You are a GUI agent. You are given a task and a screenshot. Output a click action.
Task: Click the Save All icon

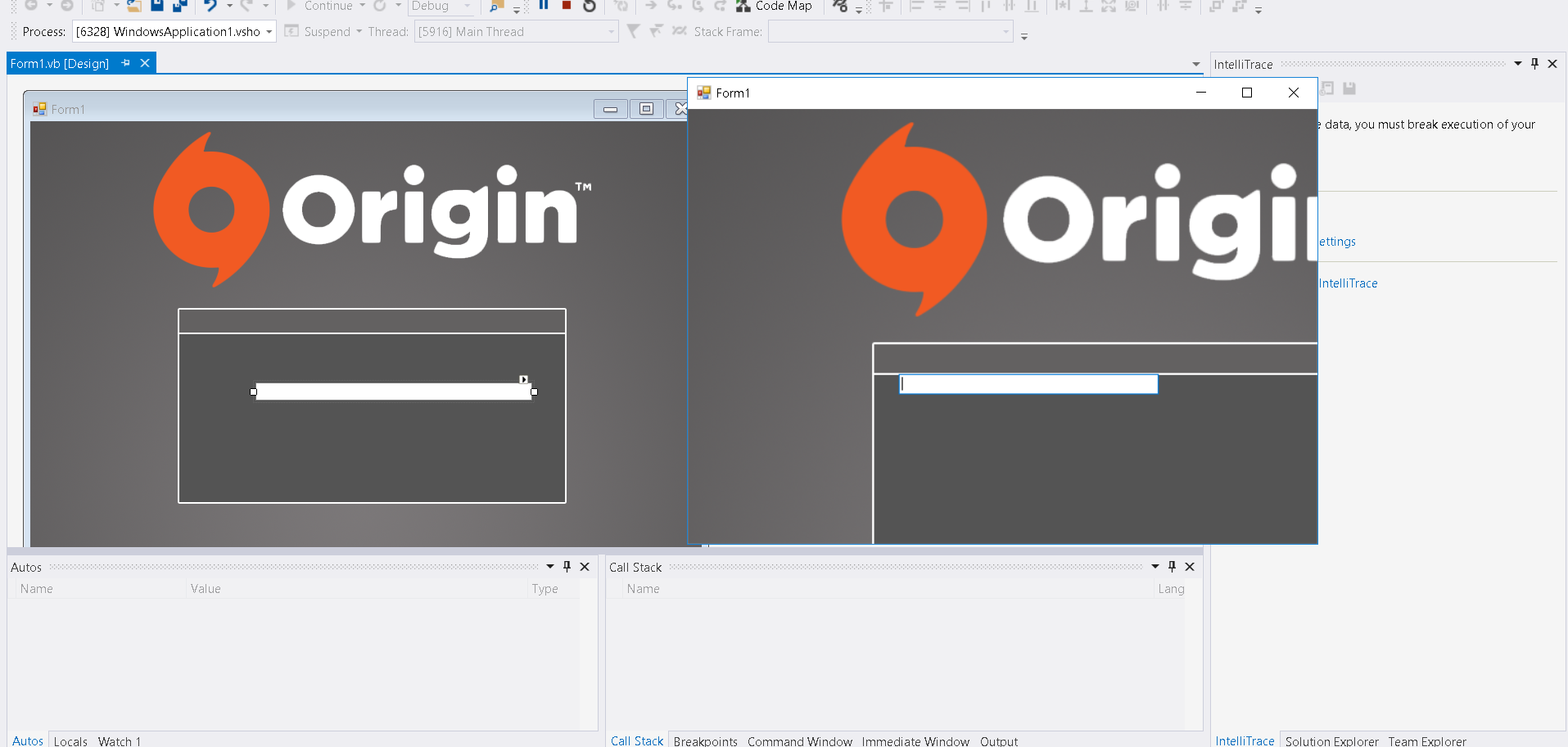click(x=180, y=6)
